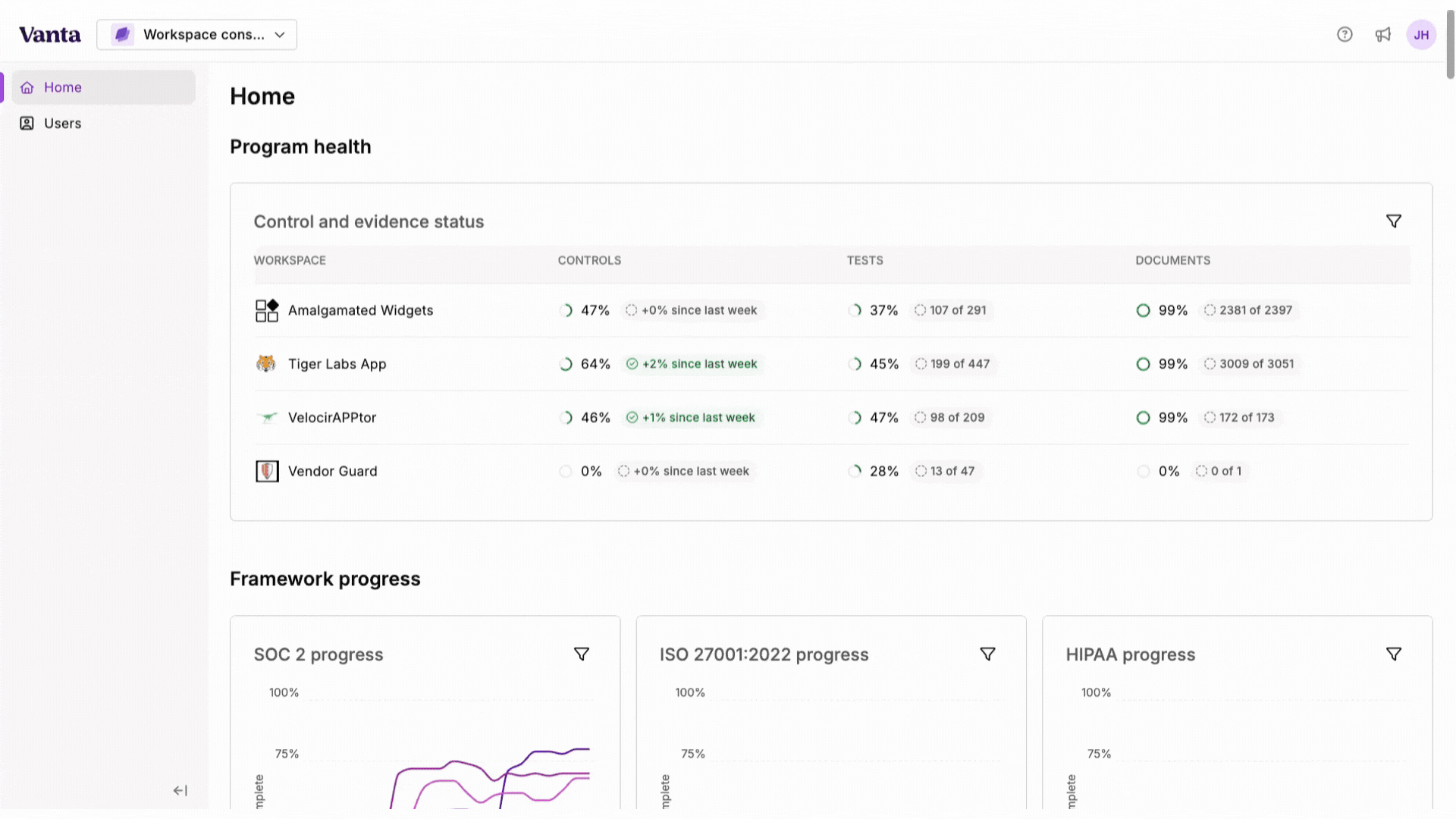Click the 0 of 1 documents badge
Viewport: 1456px width, 819px height.
pos(1219,472)
